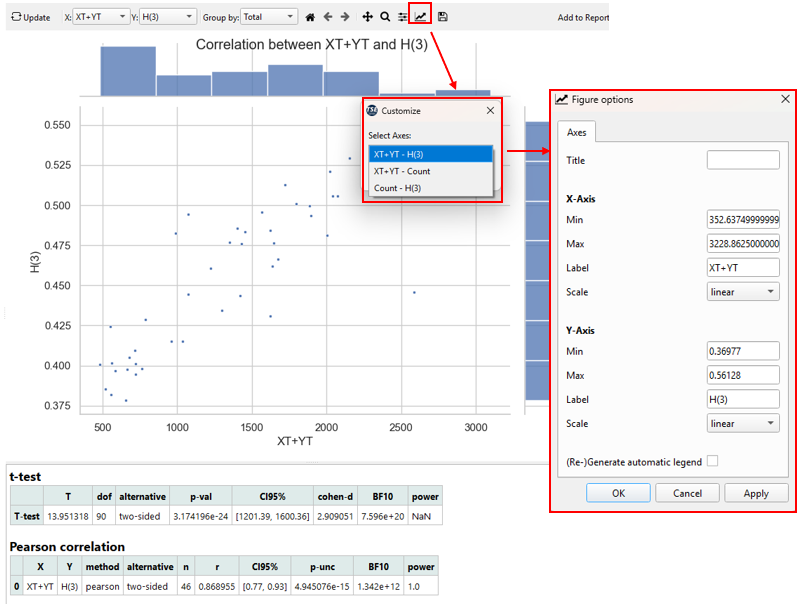Go back to previous view
The width and height of the screenshot is (811, 604).
point(328,17)
